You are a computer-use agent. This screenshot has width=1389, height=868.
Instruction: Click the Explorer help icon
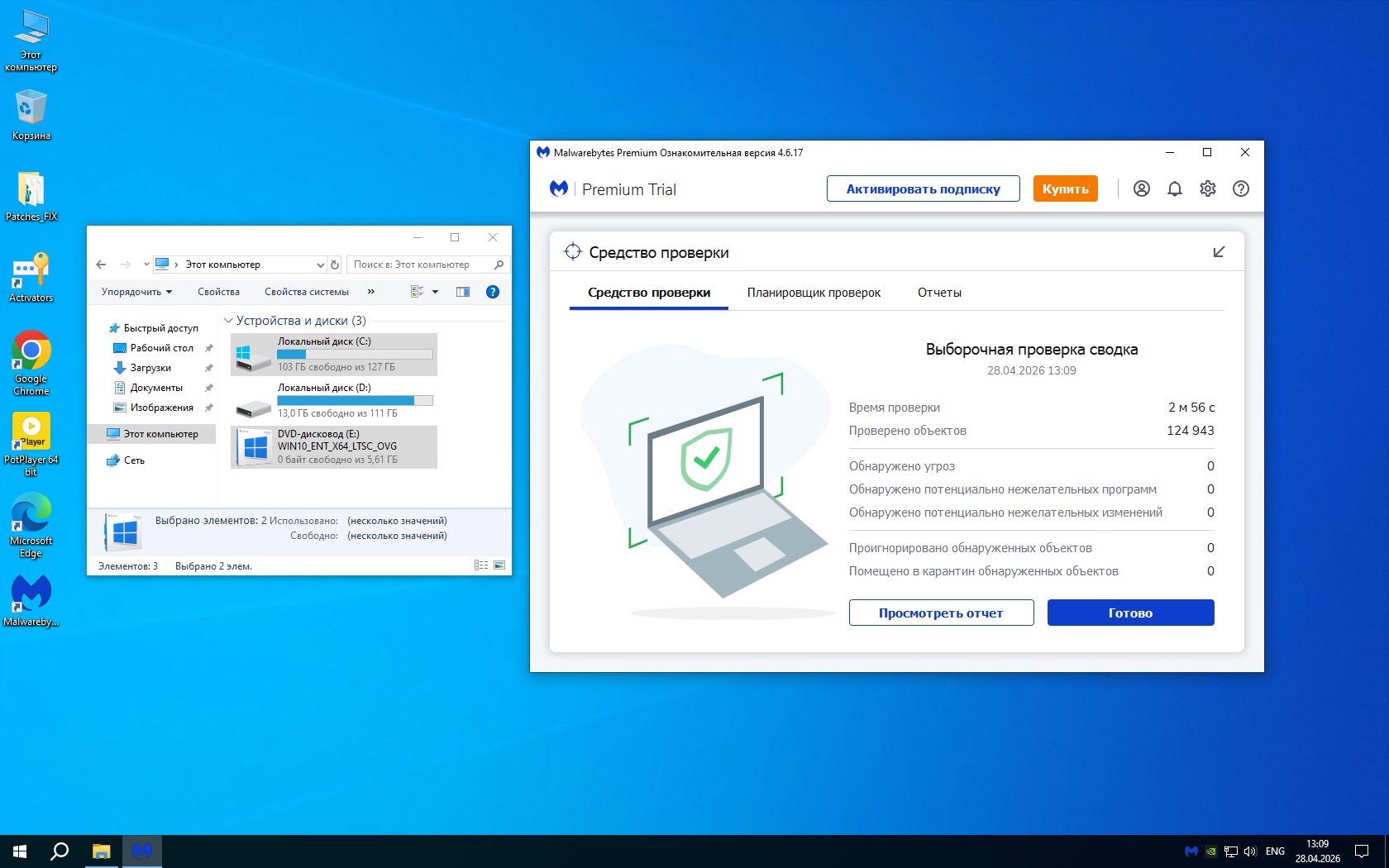(493, 292)
